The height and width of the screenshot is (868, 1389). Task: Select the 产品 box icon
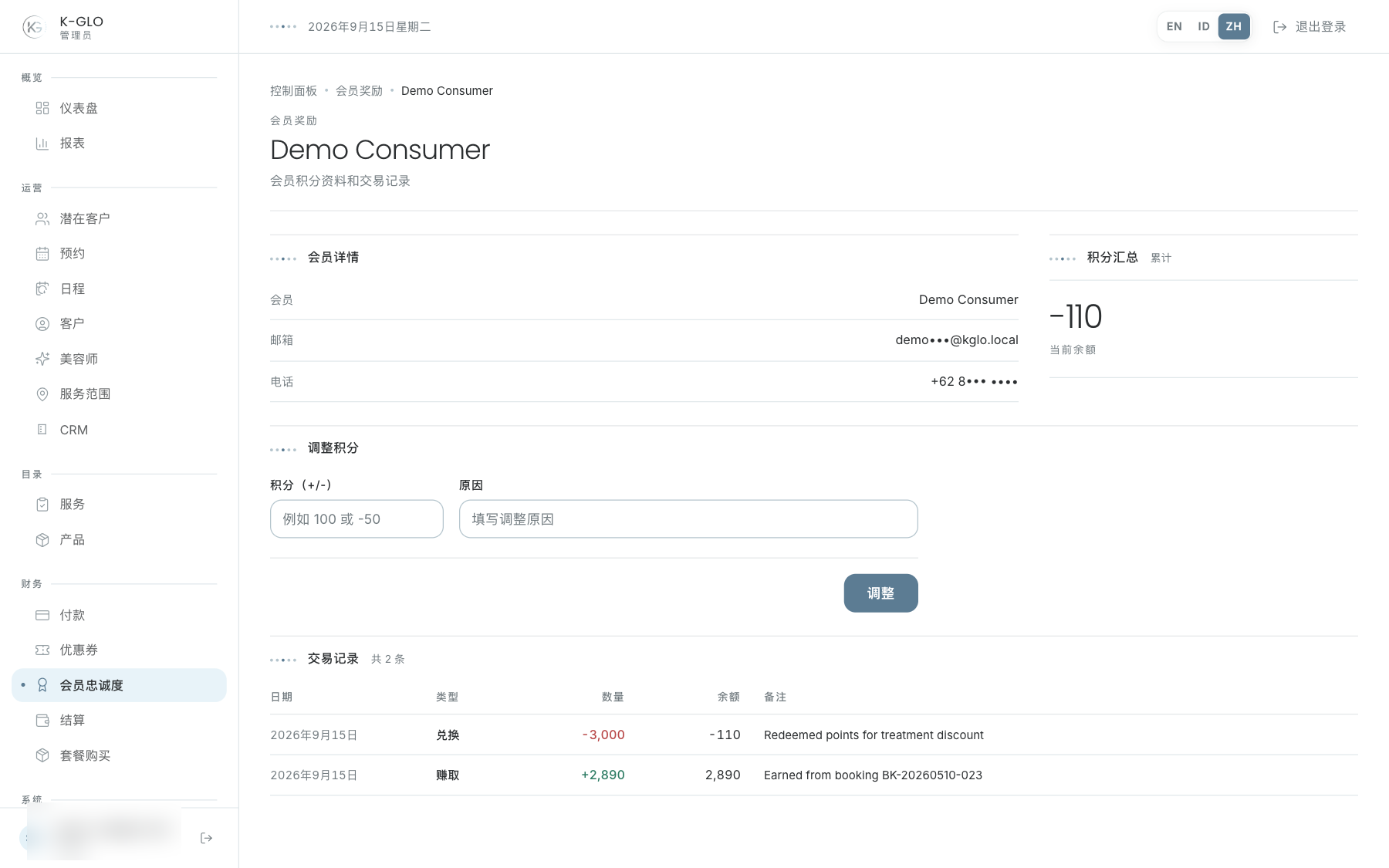tap(42, 540)
